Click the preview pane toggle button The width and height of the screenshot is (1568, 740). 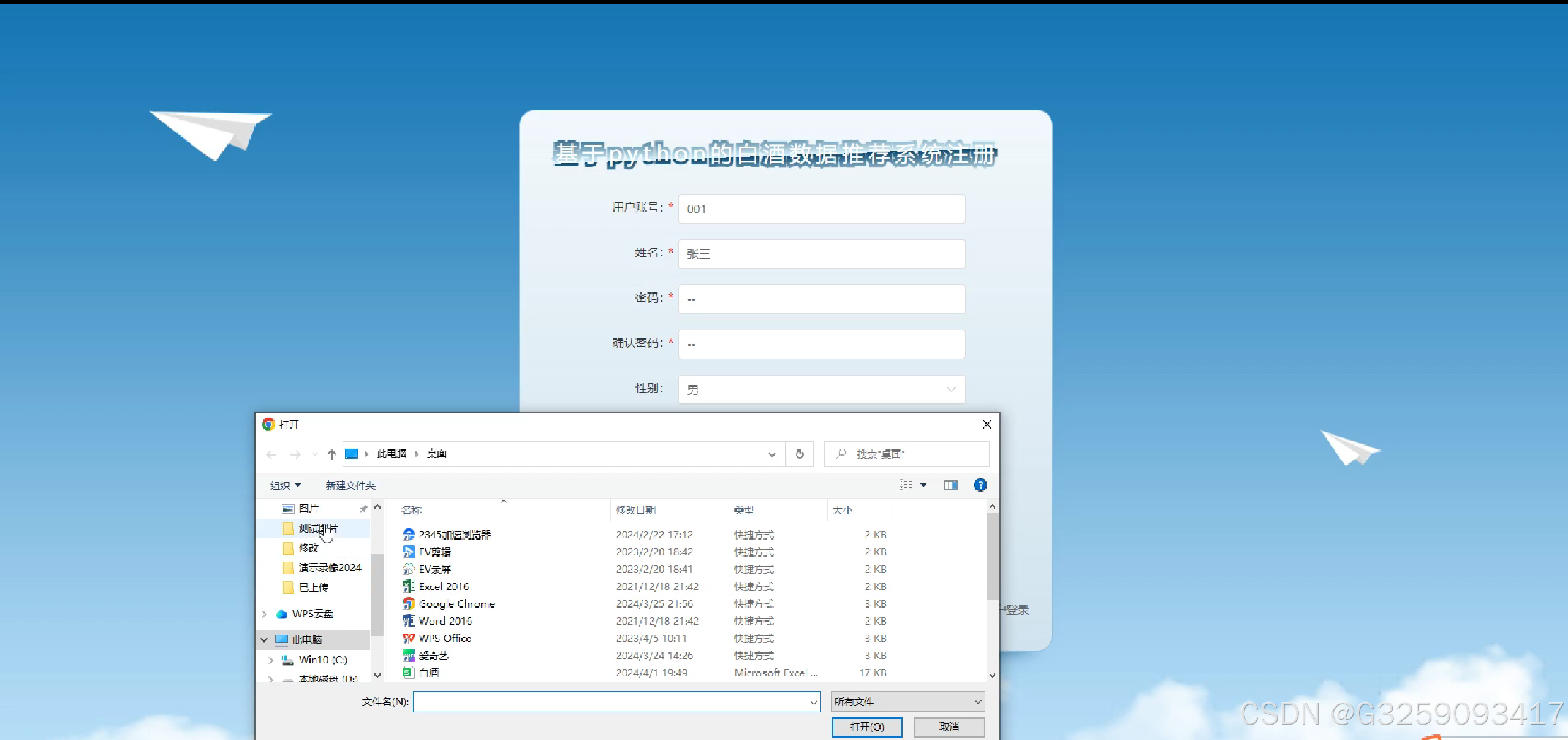950,485
